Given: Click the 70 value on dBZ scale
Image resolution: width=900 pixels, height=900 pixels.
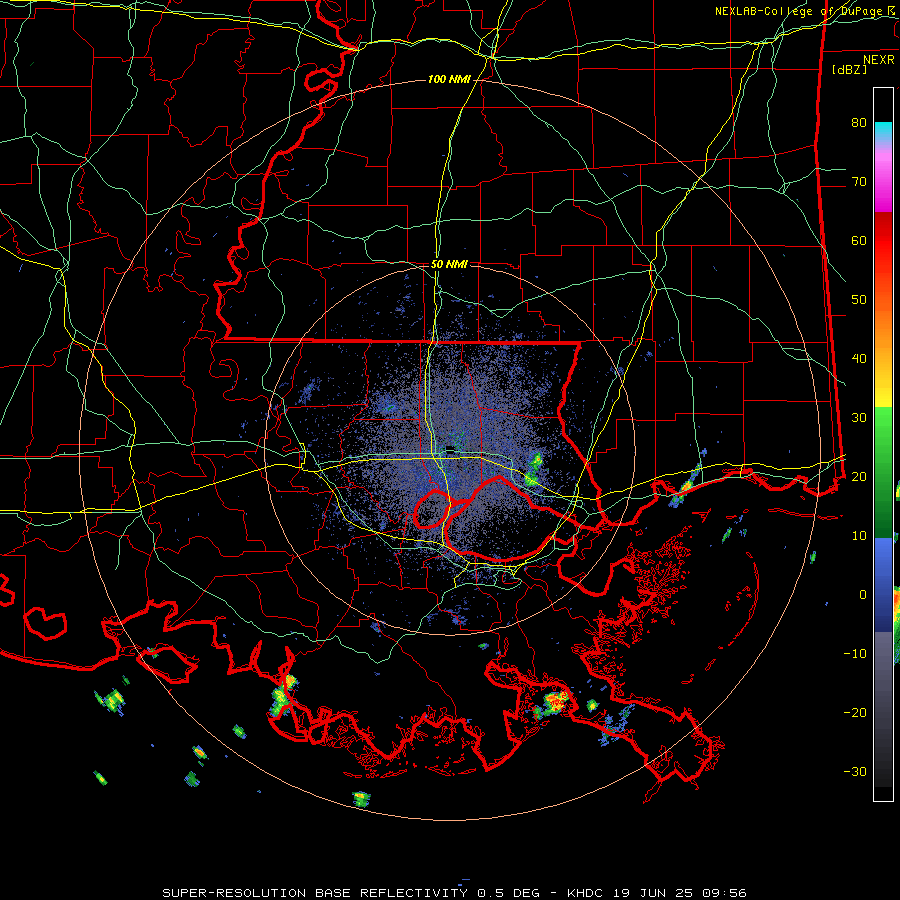Looking at the screenshot, I should 859,182.
